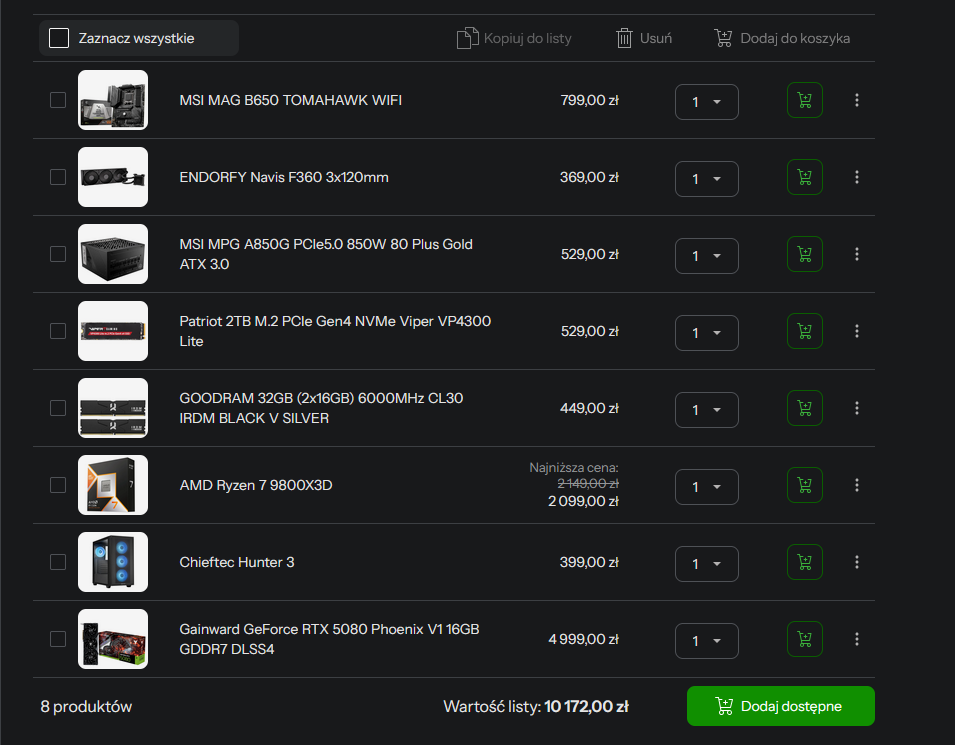Click the list total '10 172,00 zł'
955x745 pixels.
pos(586,707)
